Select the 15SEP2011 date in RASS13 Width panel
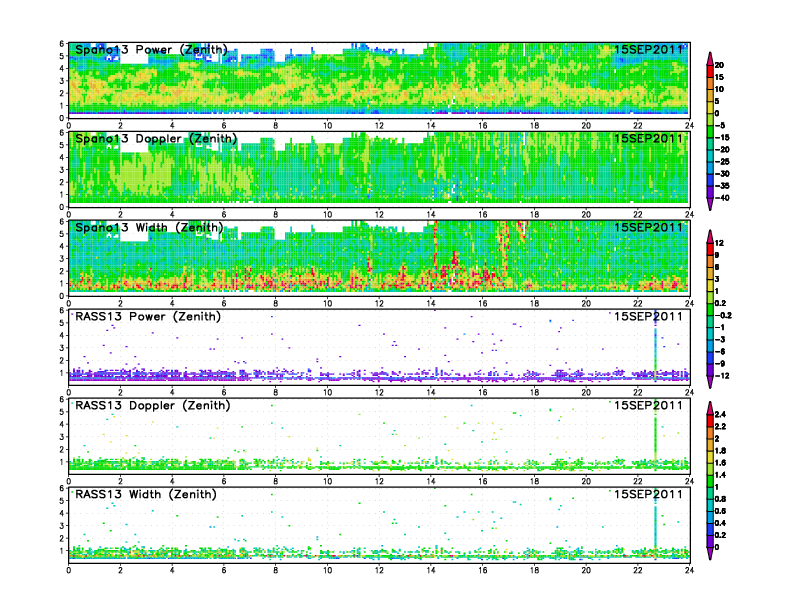Image resolution: width=792 pixels, height=612 pixels. coord(649,494)
